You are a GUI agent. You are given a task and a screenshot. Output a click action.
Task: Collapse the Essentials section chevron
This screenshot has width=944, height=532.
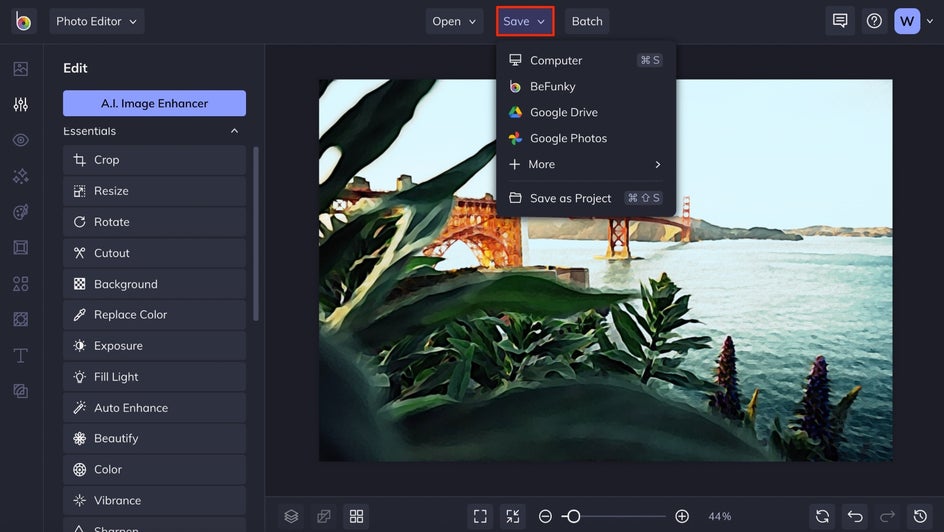[x=234, y=131]
